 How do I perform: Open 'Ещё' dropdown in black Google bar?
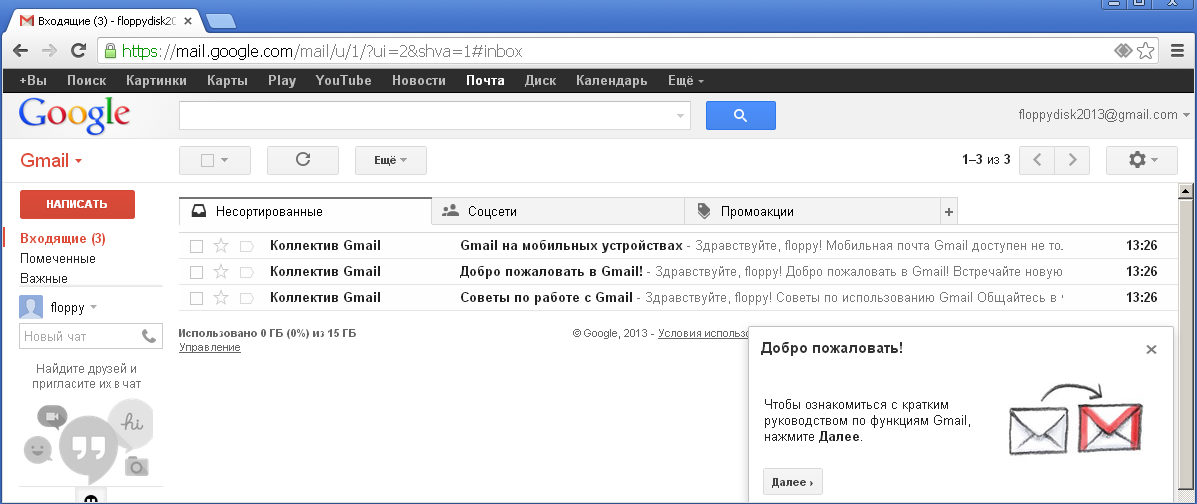[686, 80]
